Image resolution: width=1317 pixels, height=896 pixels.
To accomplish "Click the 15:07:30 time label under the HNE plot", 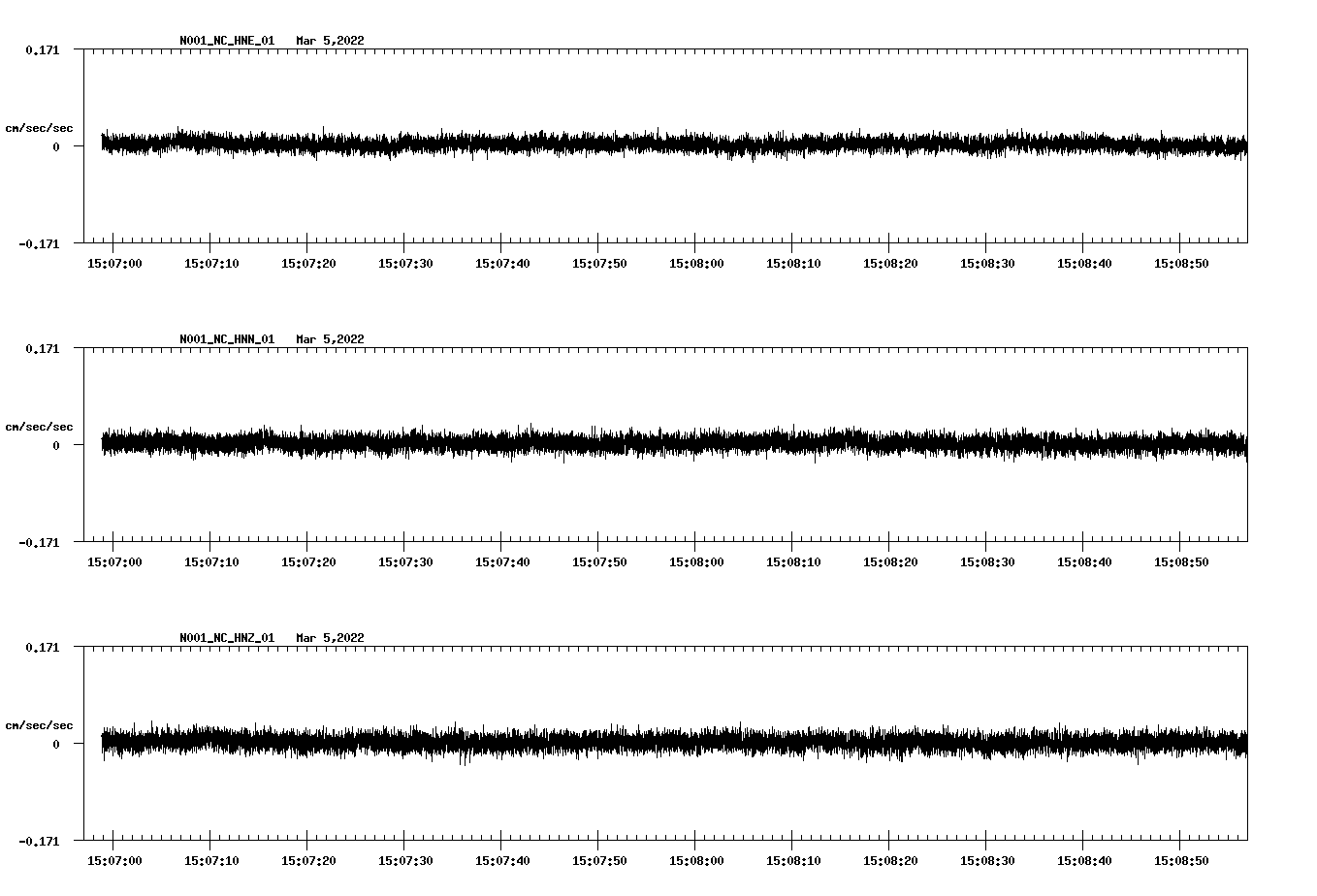I will [x=405, y=264].
